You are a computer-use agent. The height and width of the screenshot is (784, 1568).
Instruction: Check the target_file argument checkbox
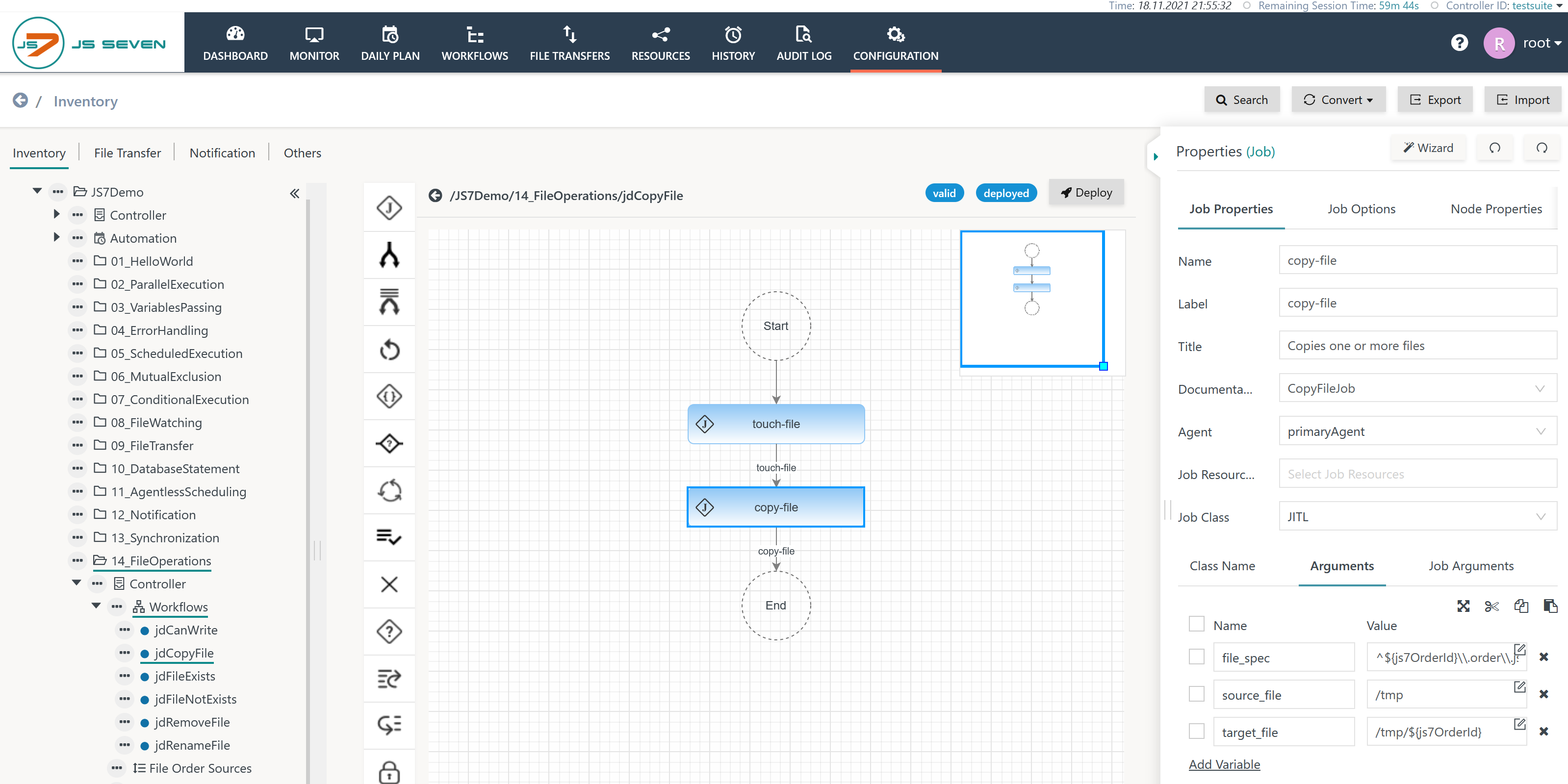click(1196, 731)
